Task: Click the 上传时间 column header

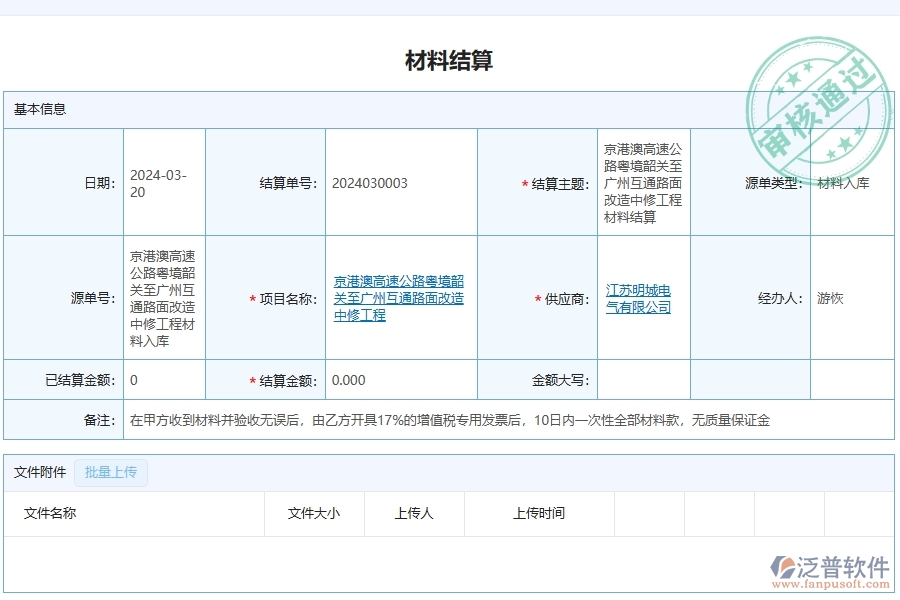Action: pos(539,514)
